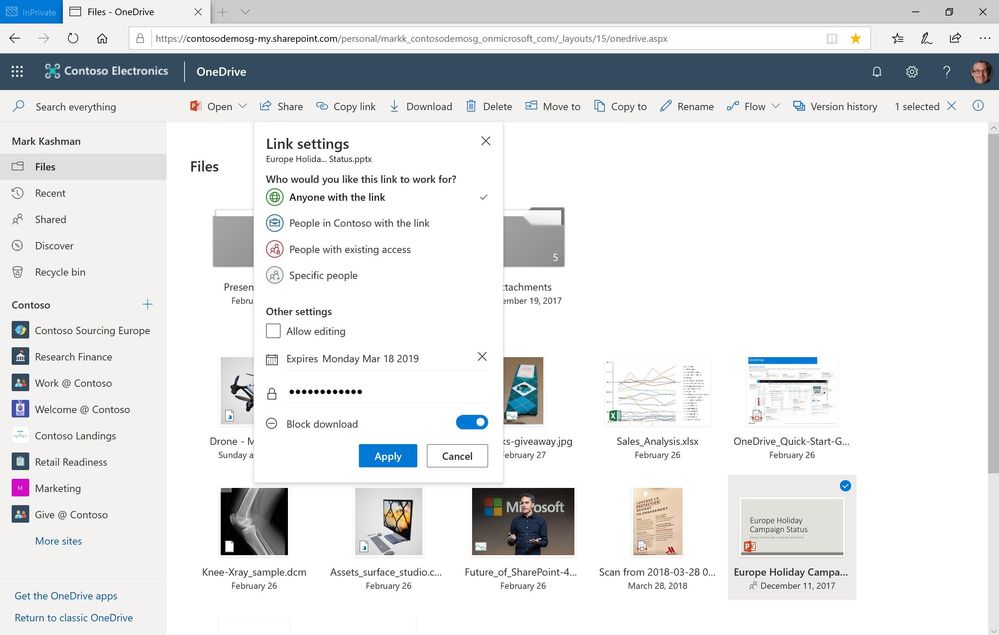Open the settings gear in header

click(912, 71)
